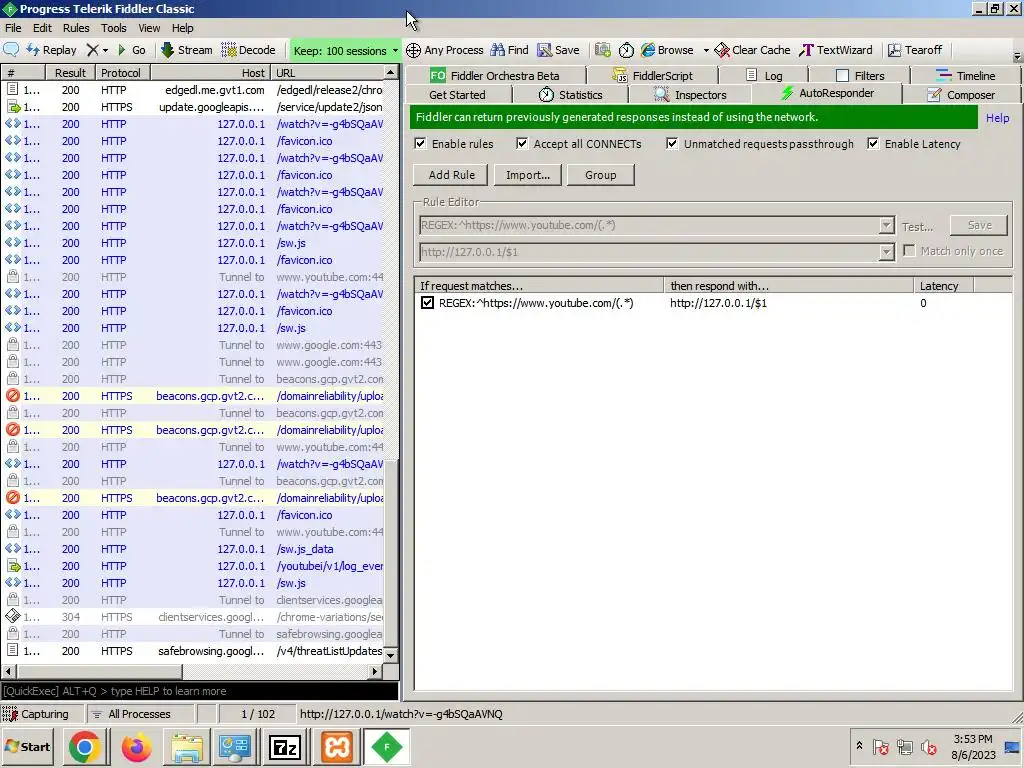Click the Remove sessions X icon
The height and width of the screenshot is (768, 1024).
(x=93, y=50)
